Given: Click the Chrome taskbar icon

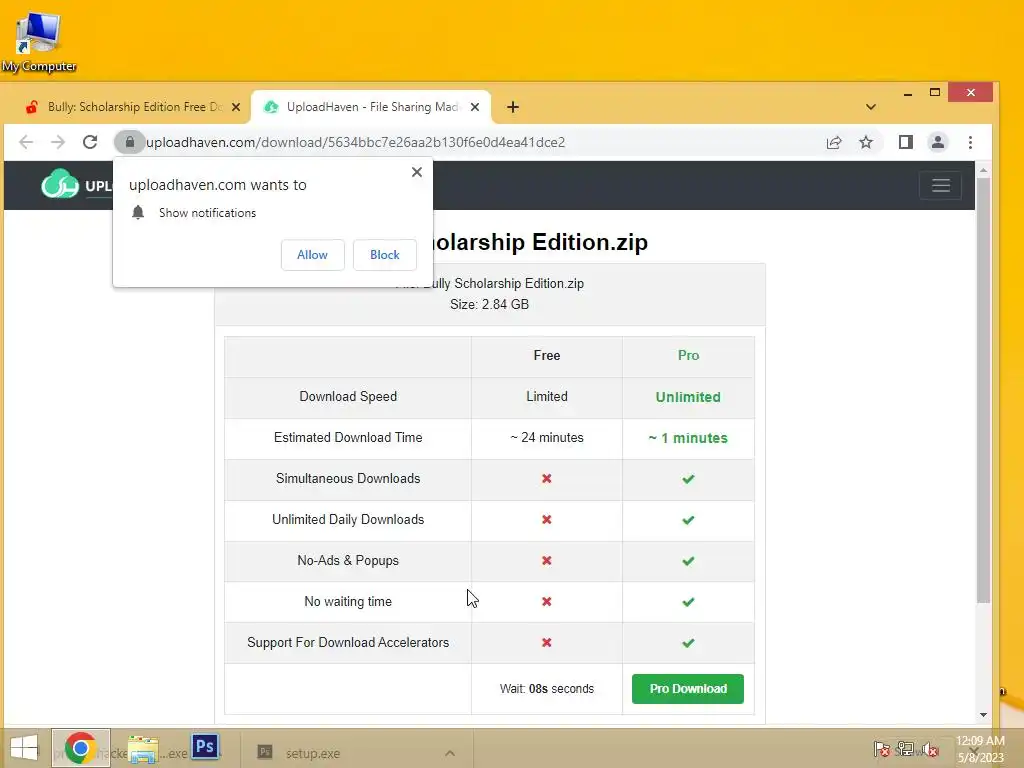Looking at the screenshot, I should pyautogui.click(x=80, y=748).
